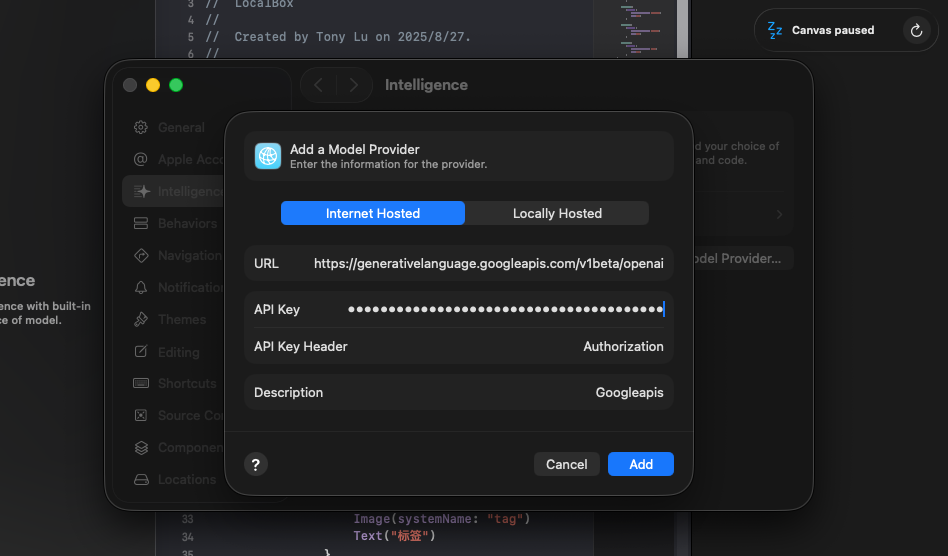Viewport: 948px width, 556px height.
Task: Click the Notifications bell icon
Action: point(141,288)
